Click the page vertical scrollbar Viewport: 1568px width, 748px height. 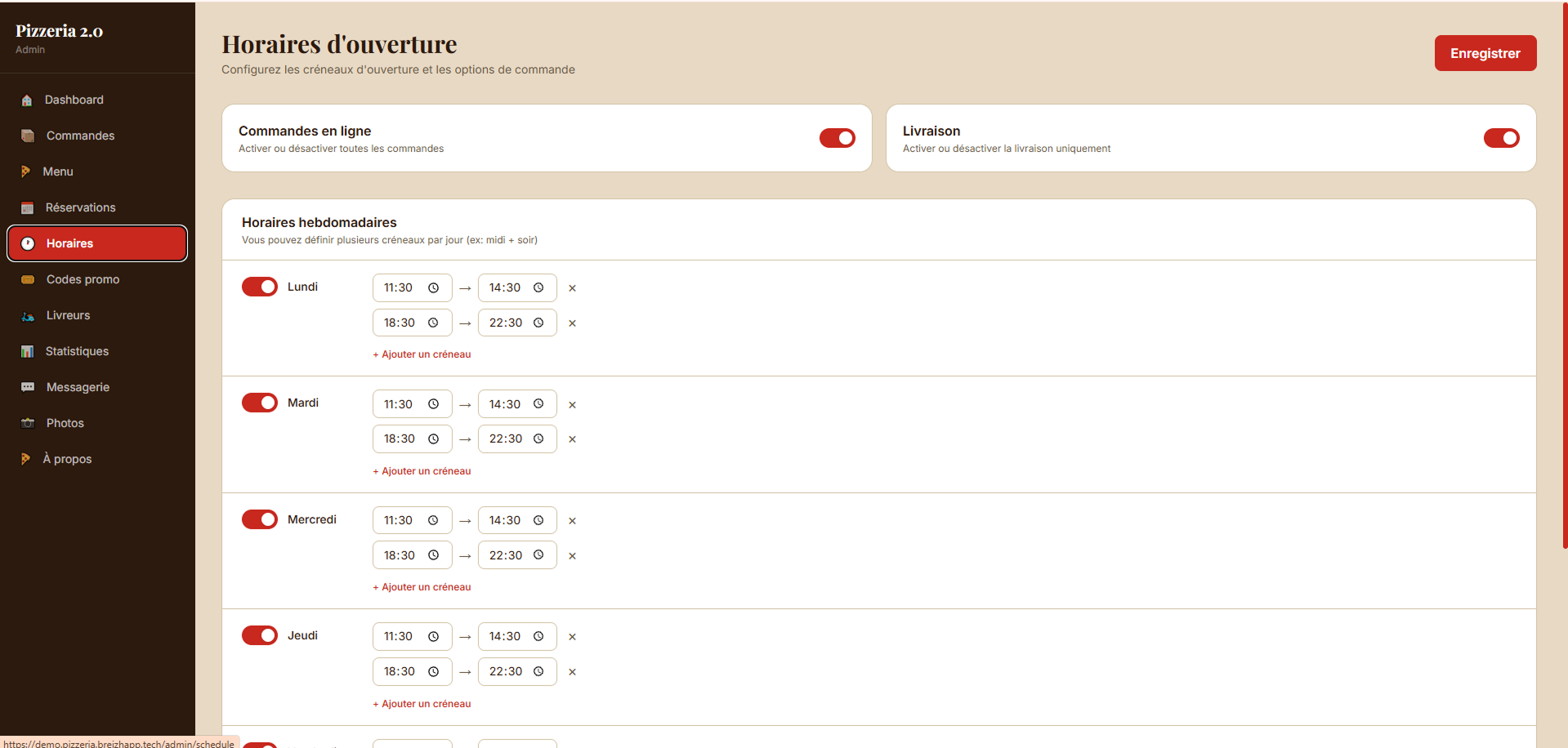click(1565, 278)
